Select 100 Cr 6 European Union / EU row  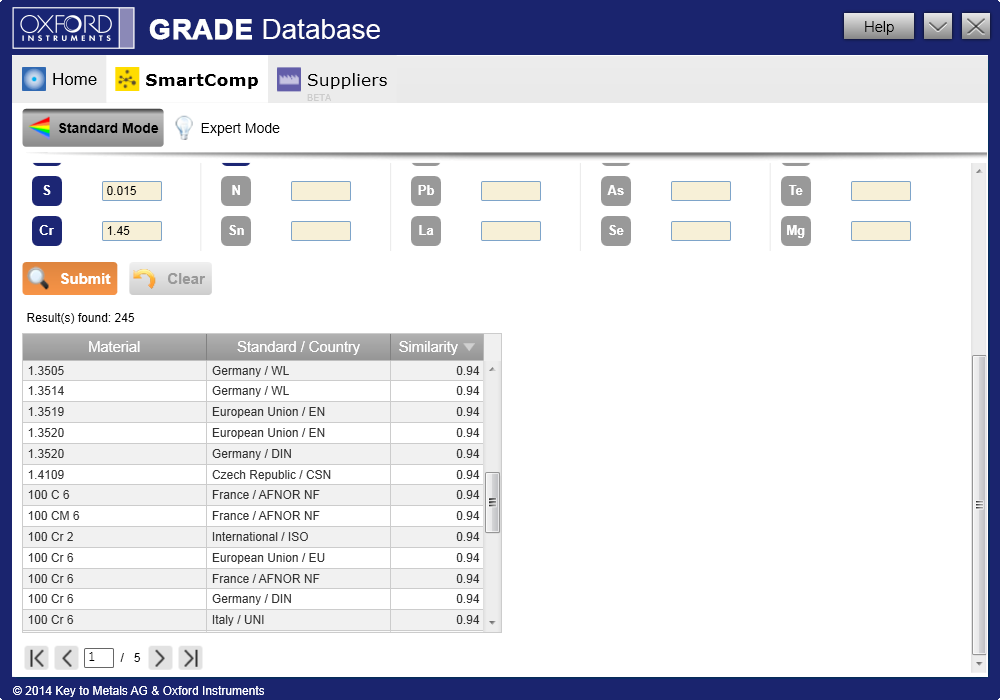253,558
